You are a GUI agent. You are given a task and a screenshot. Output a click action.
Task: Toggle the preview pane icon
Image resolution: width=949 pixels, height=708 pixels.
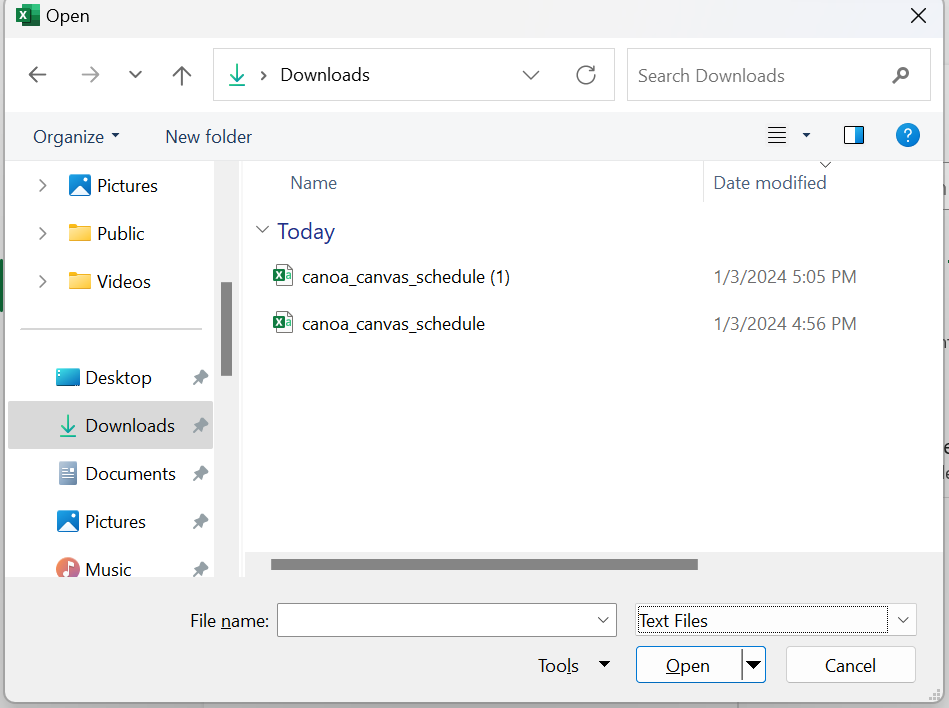[x=854, y=136]
